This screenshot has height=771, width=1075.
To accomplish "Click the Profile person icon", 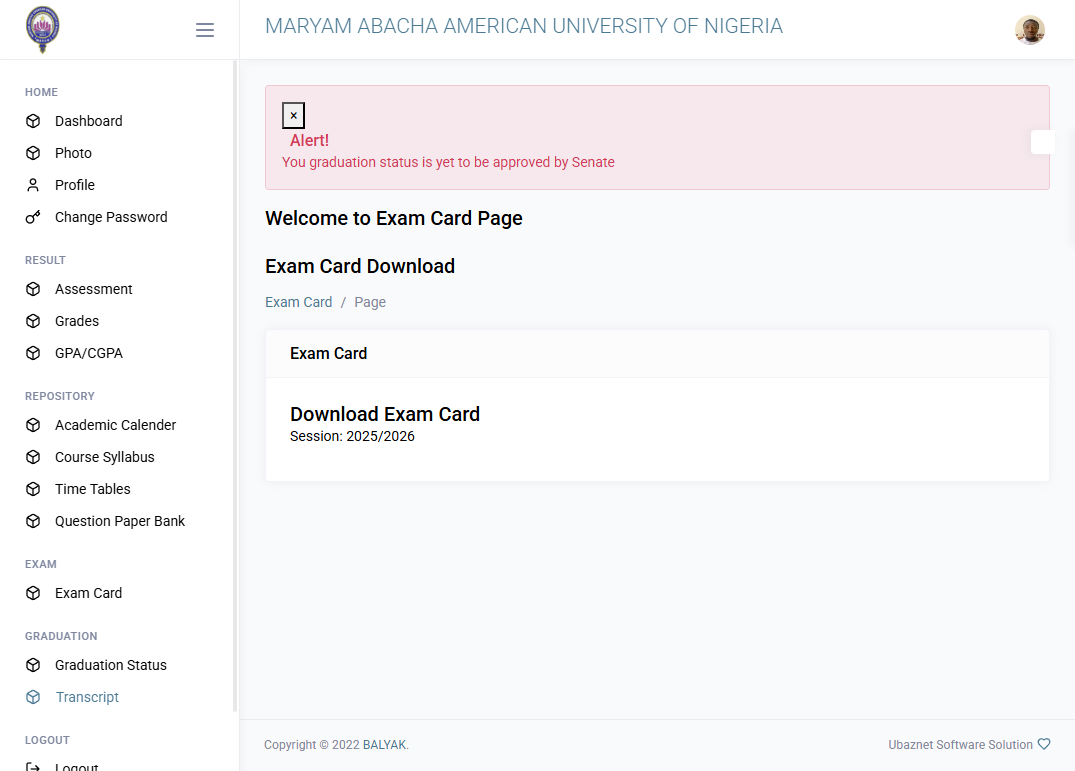I will [33, 185].
